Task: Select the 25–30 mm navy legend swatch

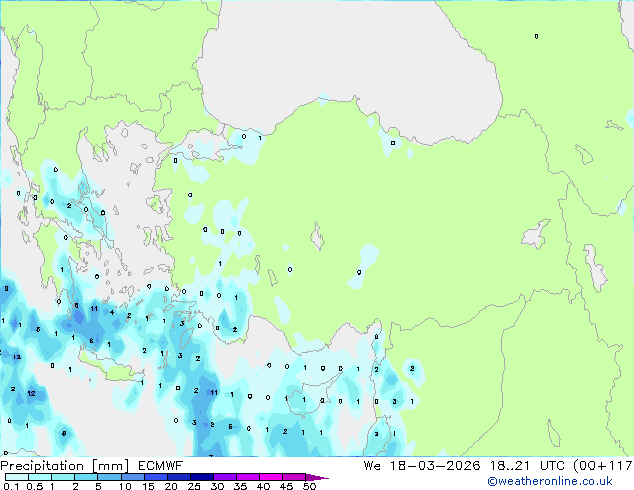Action: 202,477
